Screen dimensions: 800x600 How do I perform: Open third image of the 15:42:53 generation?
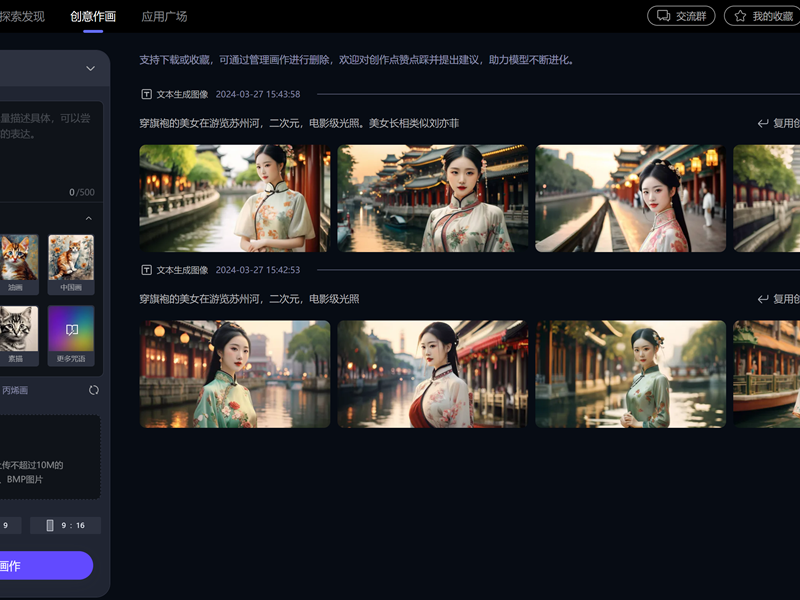click(631, 374)
